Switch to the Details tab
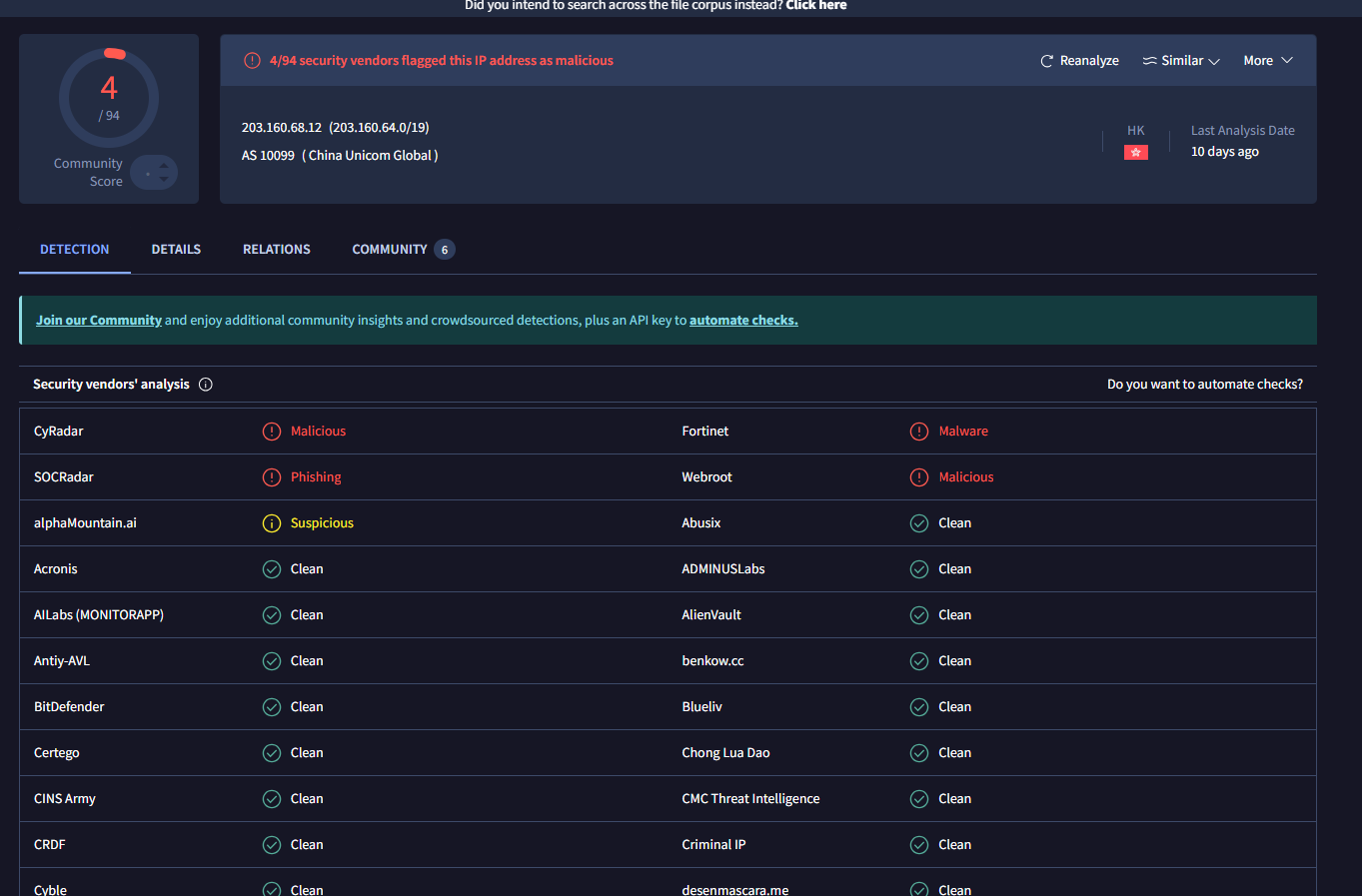 coord(176,250)
